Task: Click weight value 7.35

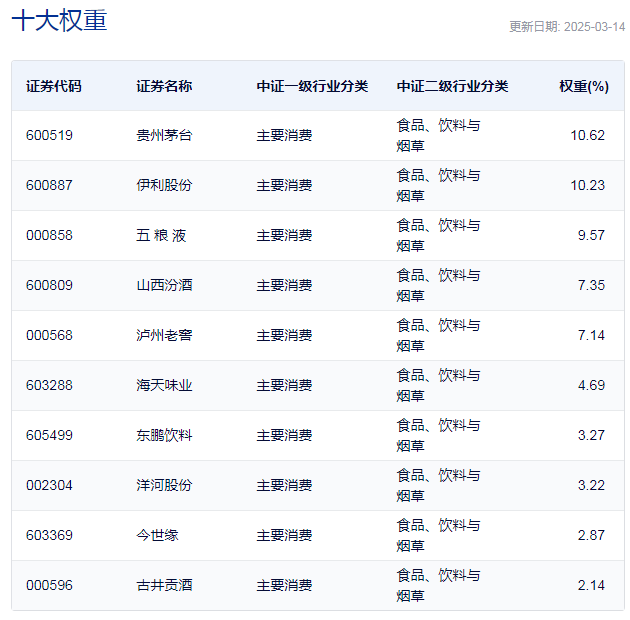Action: click(x=591, y=285)
